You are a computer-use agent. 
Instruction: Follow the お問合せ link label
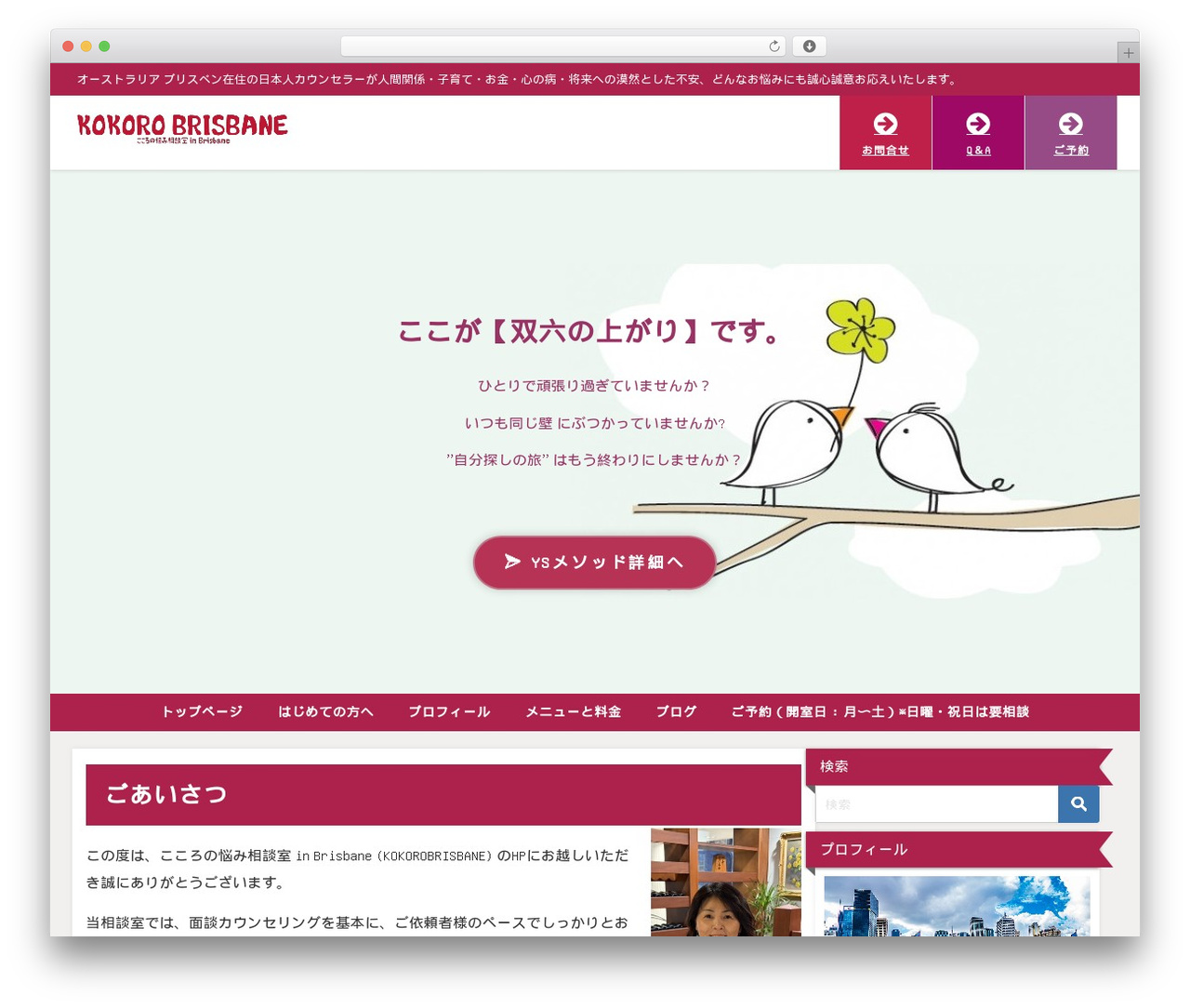[x=885, y=151]
